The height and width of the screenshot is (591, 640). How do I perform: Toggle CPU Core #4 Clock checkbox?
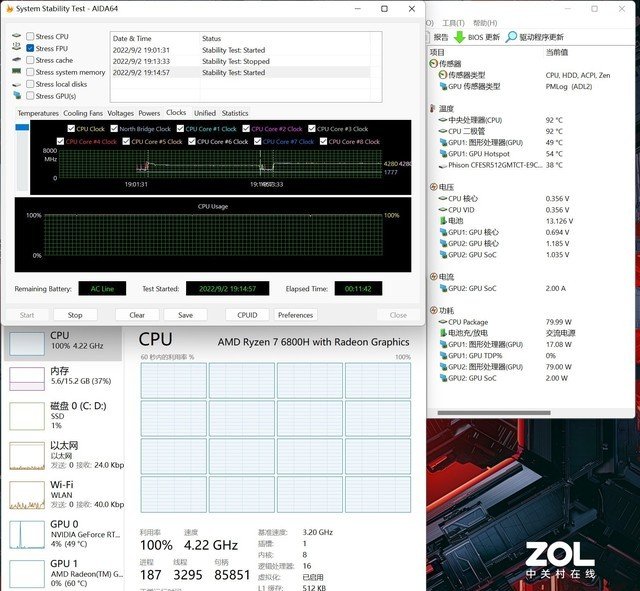[60, 141]
